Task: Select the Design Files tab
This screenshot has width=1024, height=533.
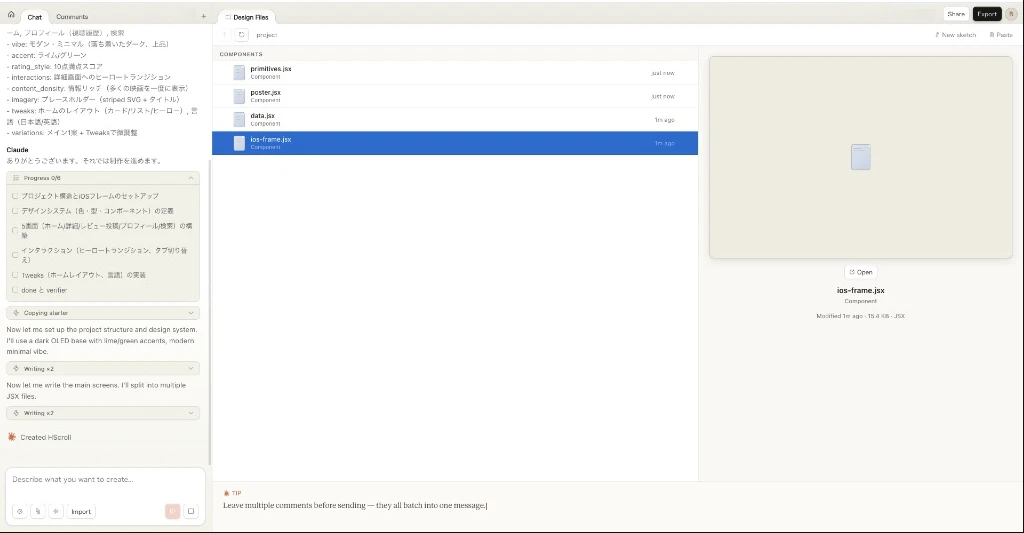Action: click(247, 17)
